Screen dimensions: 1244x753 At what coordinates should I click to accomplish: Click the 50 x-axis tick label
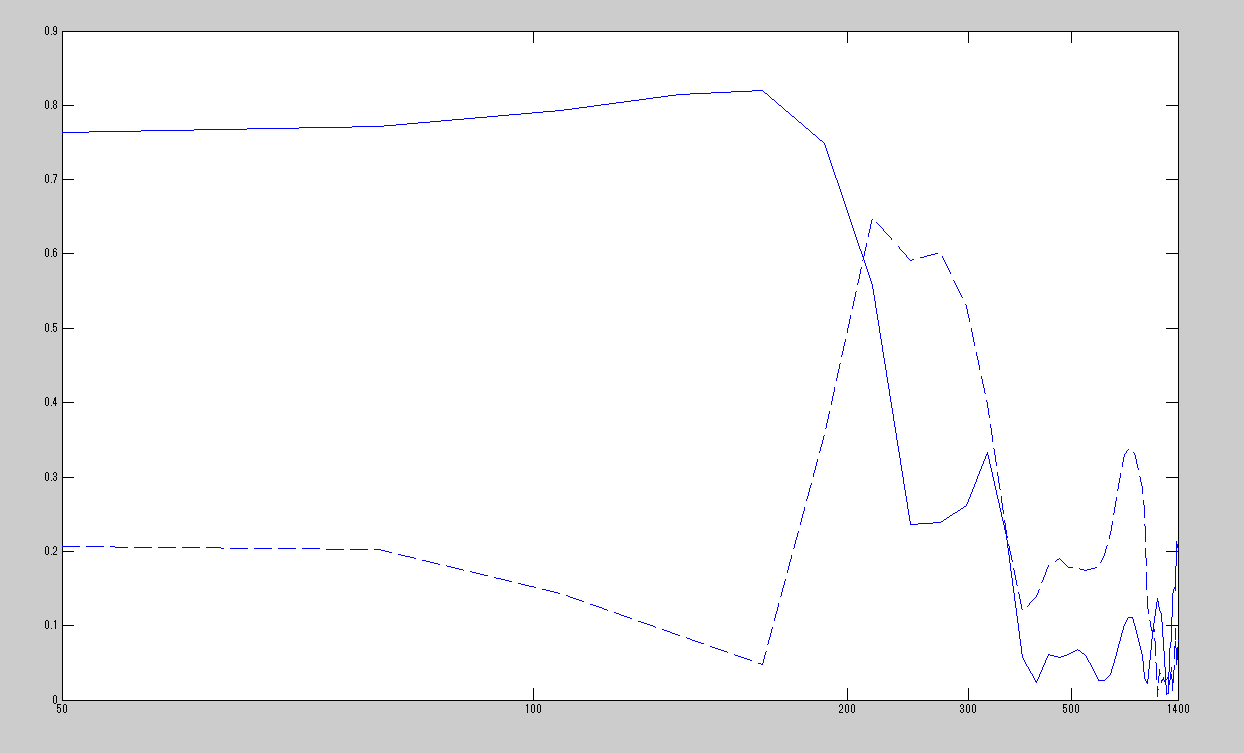[62, 709]
